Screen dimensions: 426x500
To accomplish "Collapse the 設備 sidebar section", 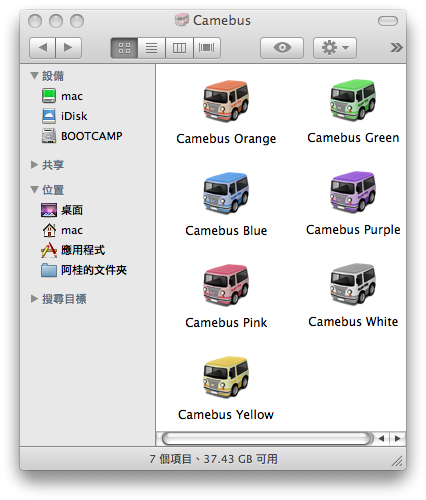I will [34, 76].
